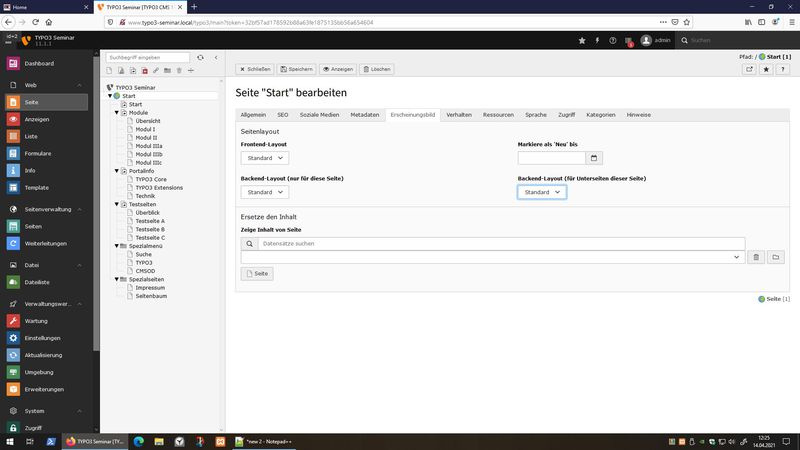Click the Schließen button
This screenshot has height=450, width=800.
tap(255, 69)
